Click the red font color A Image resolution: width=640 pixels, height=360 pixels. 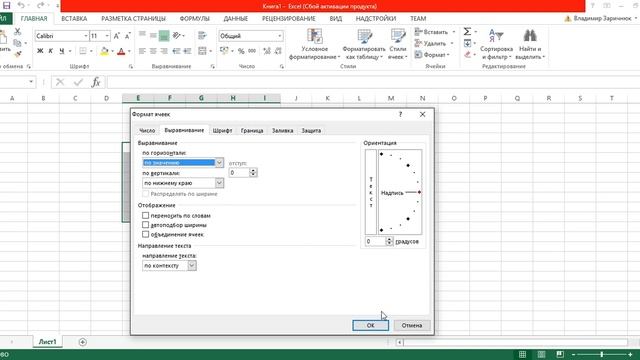[x=121, y=51]
